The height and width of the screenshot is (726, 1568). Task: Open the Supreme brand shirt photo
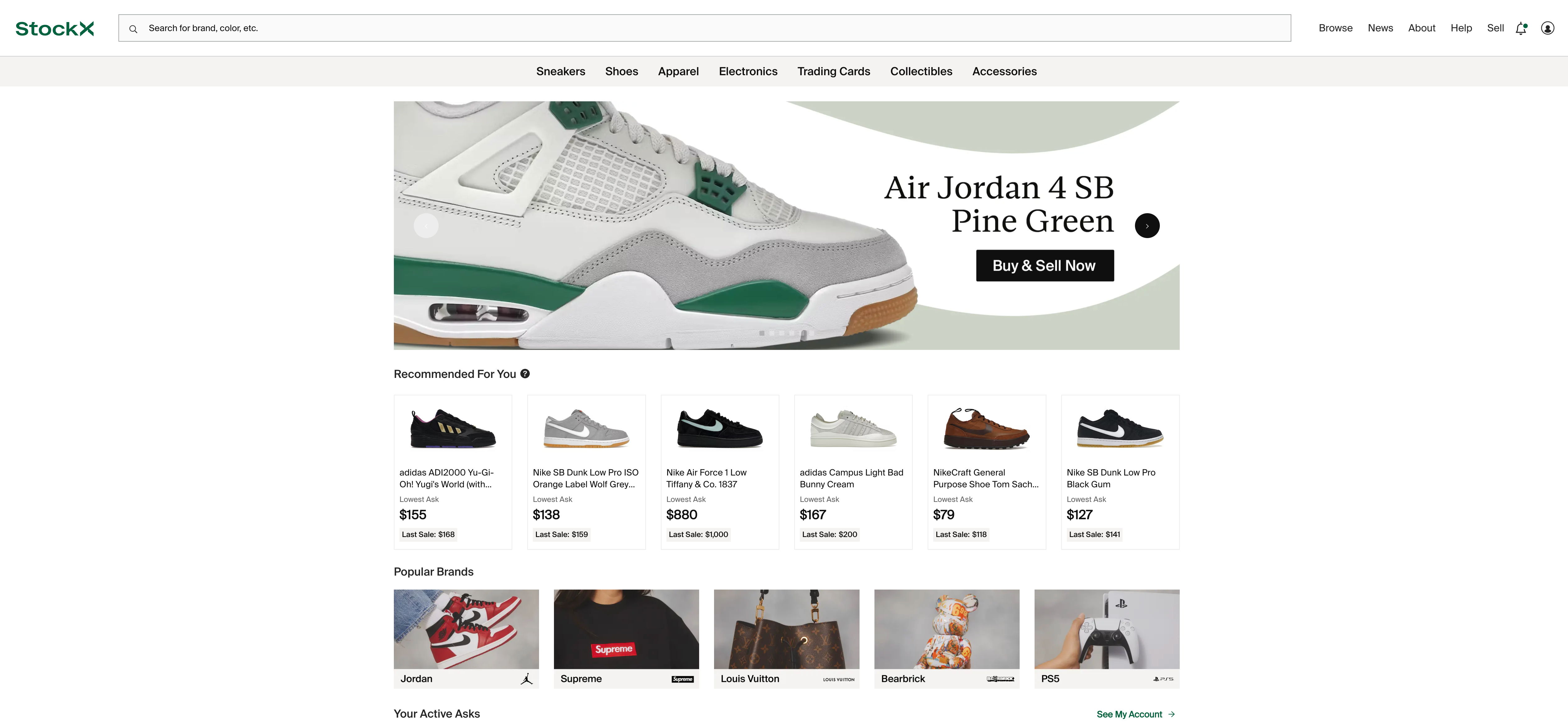point(626,629)
